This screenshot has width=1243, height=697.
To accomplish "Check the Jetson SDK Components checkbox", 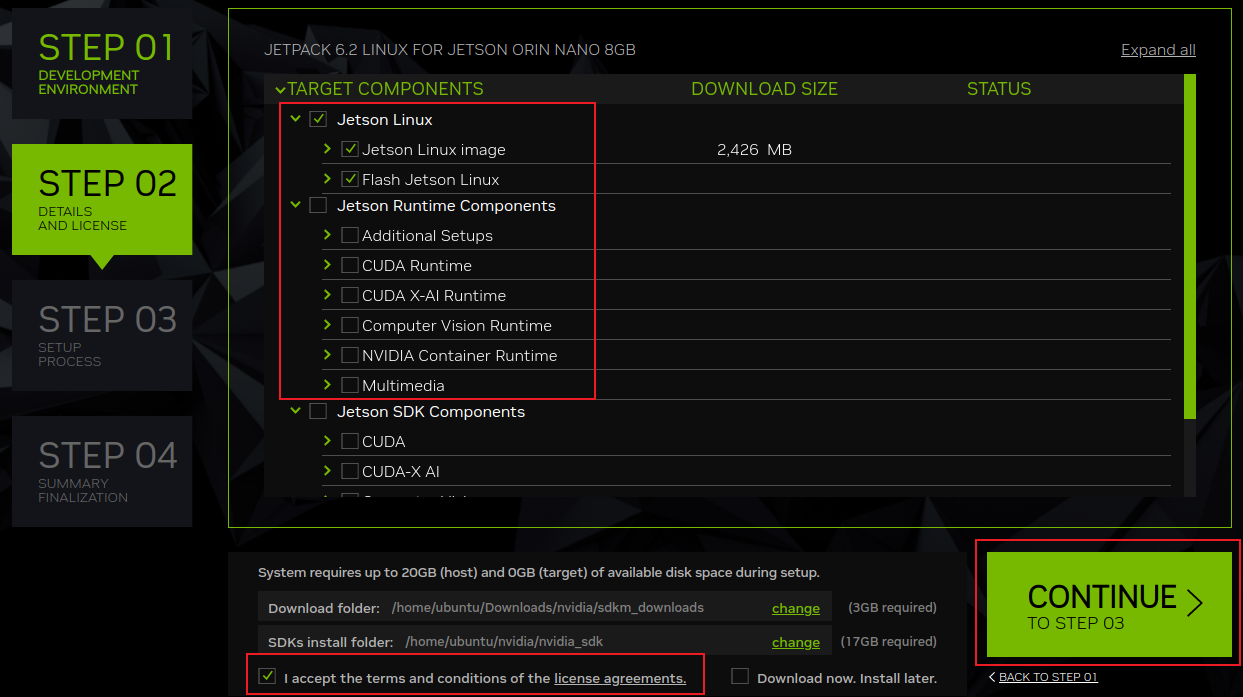I will (x=318, y=411).
